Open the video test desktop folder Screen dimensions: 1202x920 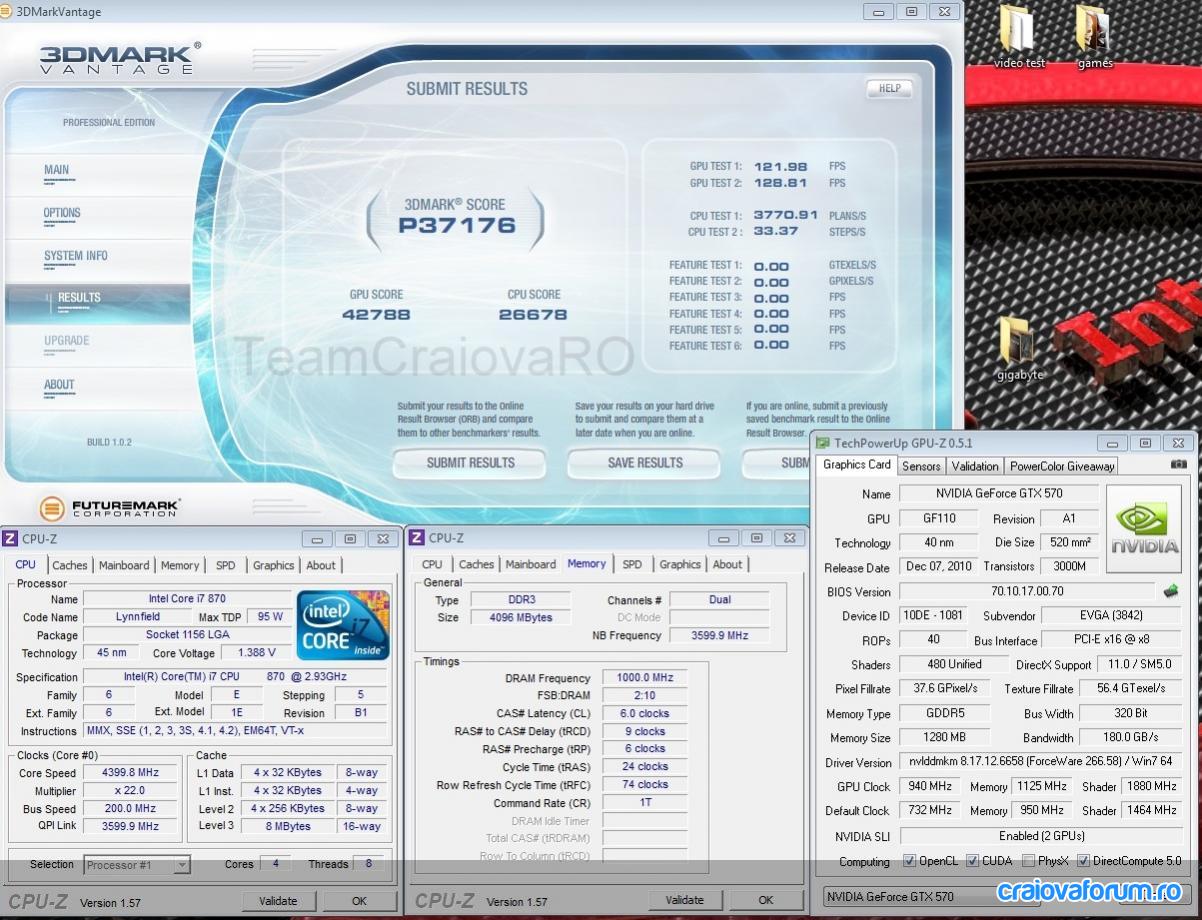click(1018, 38)
